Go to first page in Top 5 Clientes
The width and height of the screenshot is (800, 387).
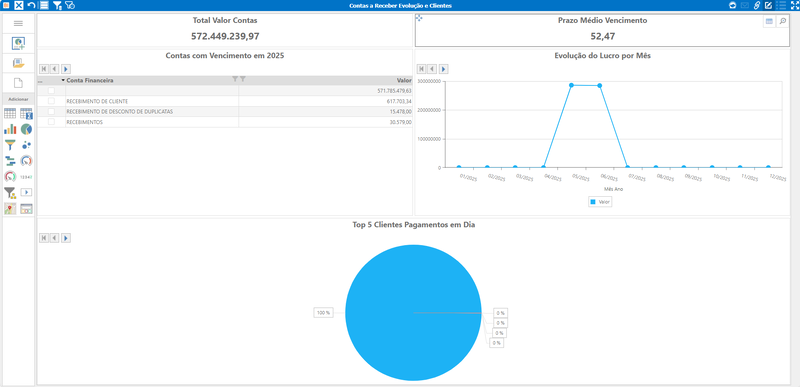[44, 238]
